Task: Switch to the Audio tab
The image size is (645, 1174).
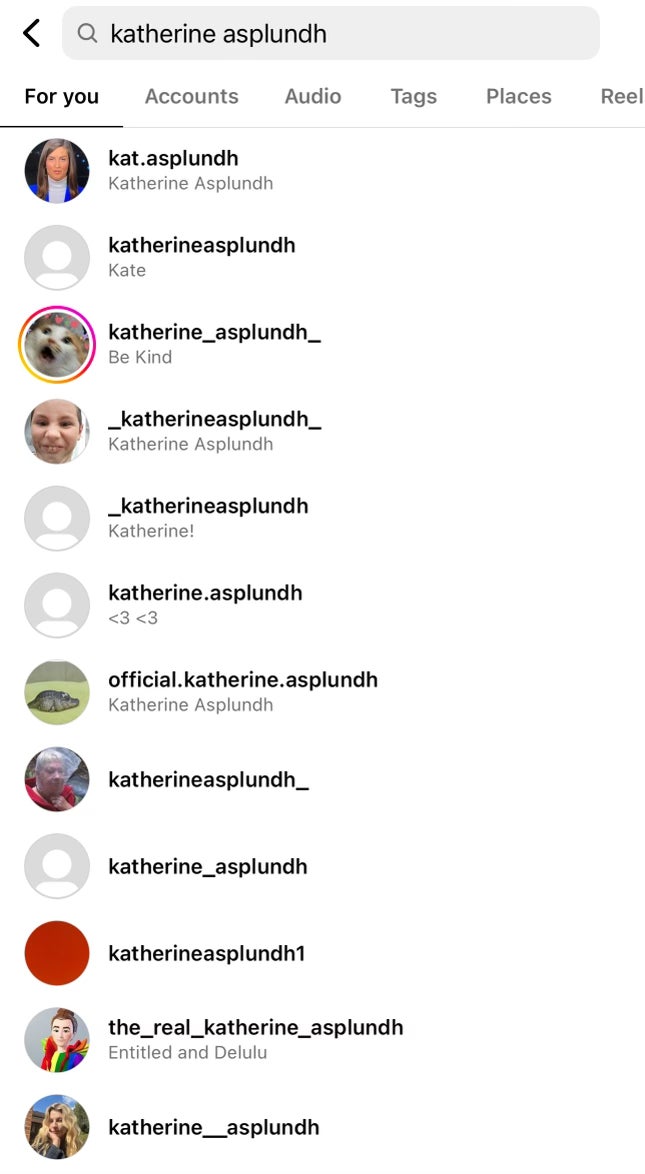Action: point(313,97)
